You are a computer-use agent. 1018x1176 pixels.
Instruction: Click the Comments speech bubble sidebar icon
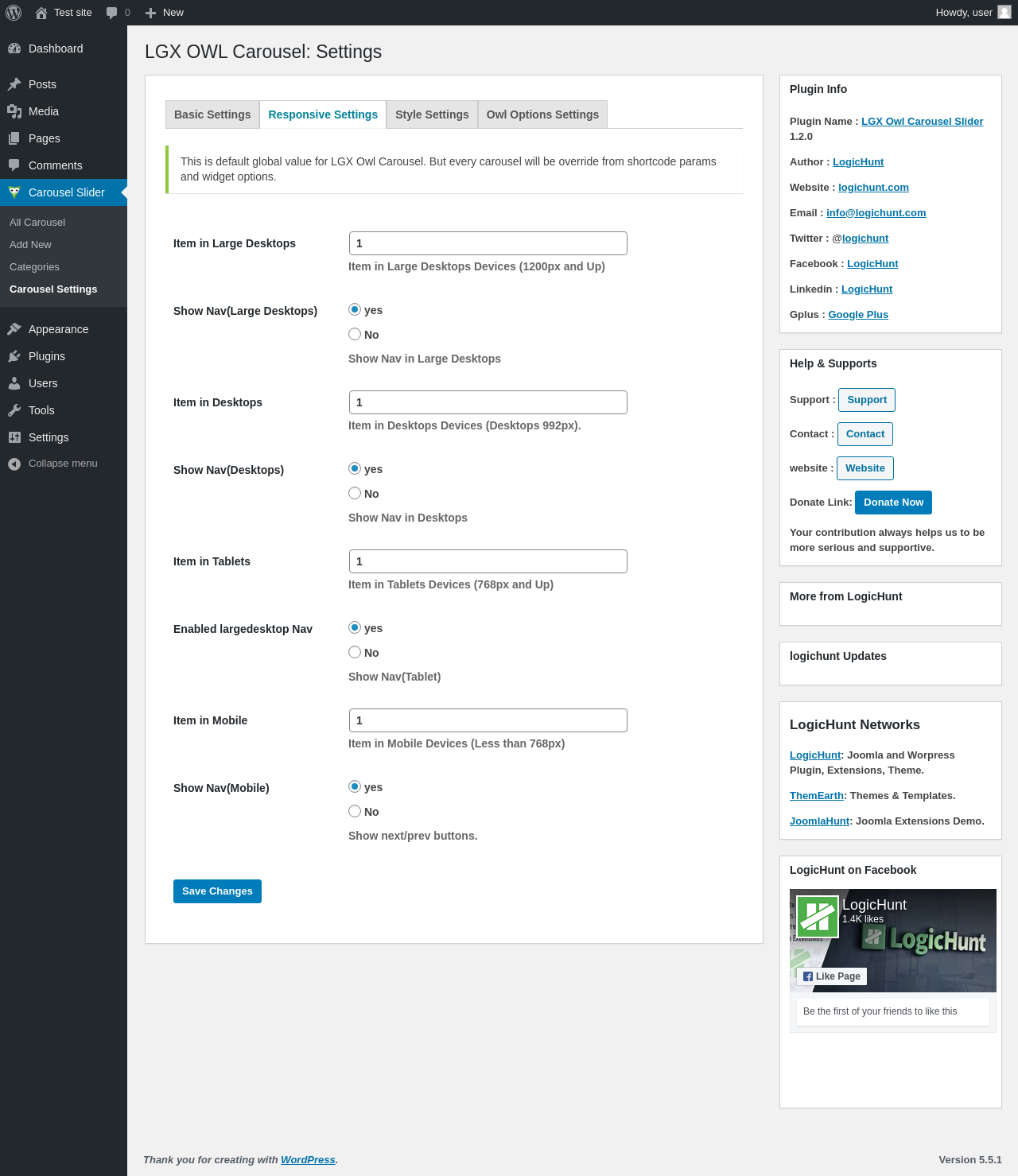(x=14, y=165)
